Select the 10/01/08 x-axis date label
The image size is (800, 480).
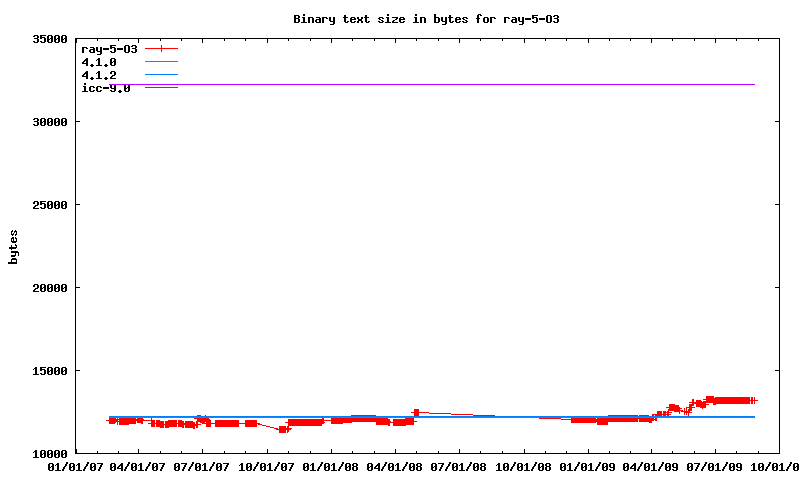(524, 466)
